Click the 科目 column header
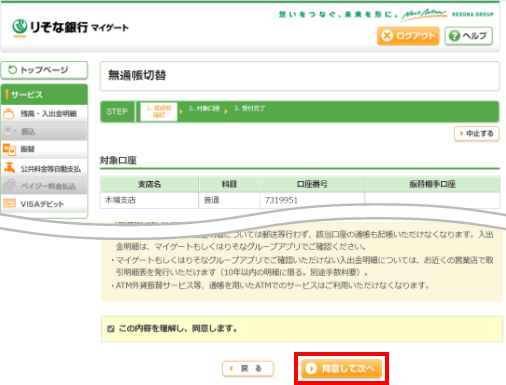The image size is (506, 385). coord(229,184)
